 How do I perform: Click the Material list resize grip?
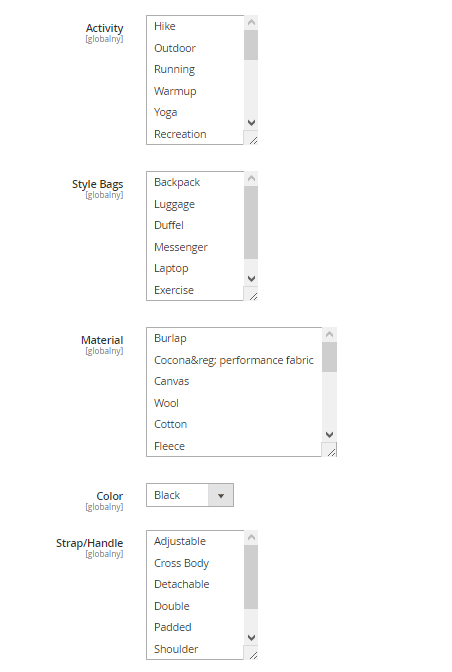tap(329, 449)
